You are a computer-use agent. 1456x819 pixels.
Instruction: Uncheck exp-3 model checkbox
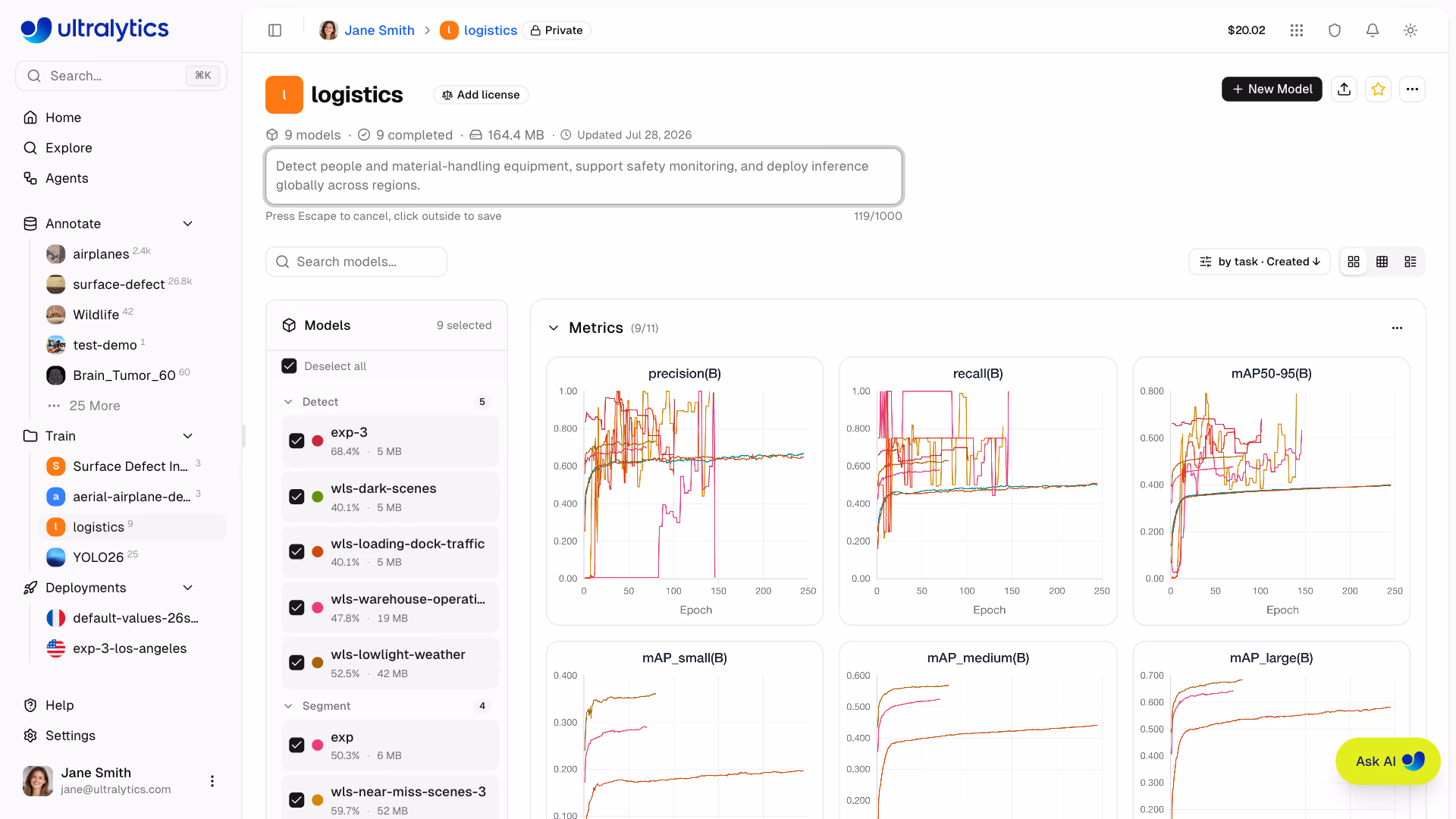click(297, 441)
